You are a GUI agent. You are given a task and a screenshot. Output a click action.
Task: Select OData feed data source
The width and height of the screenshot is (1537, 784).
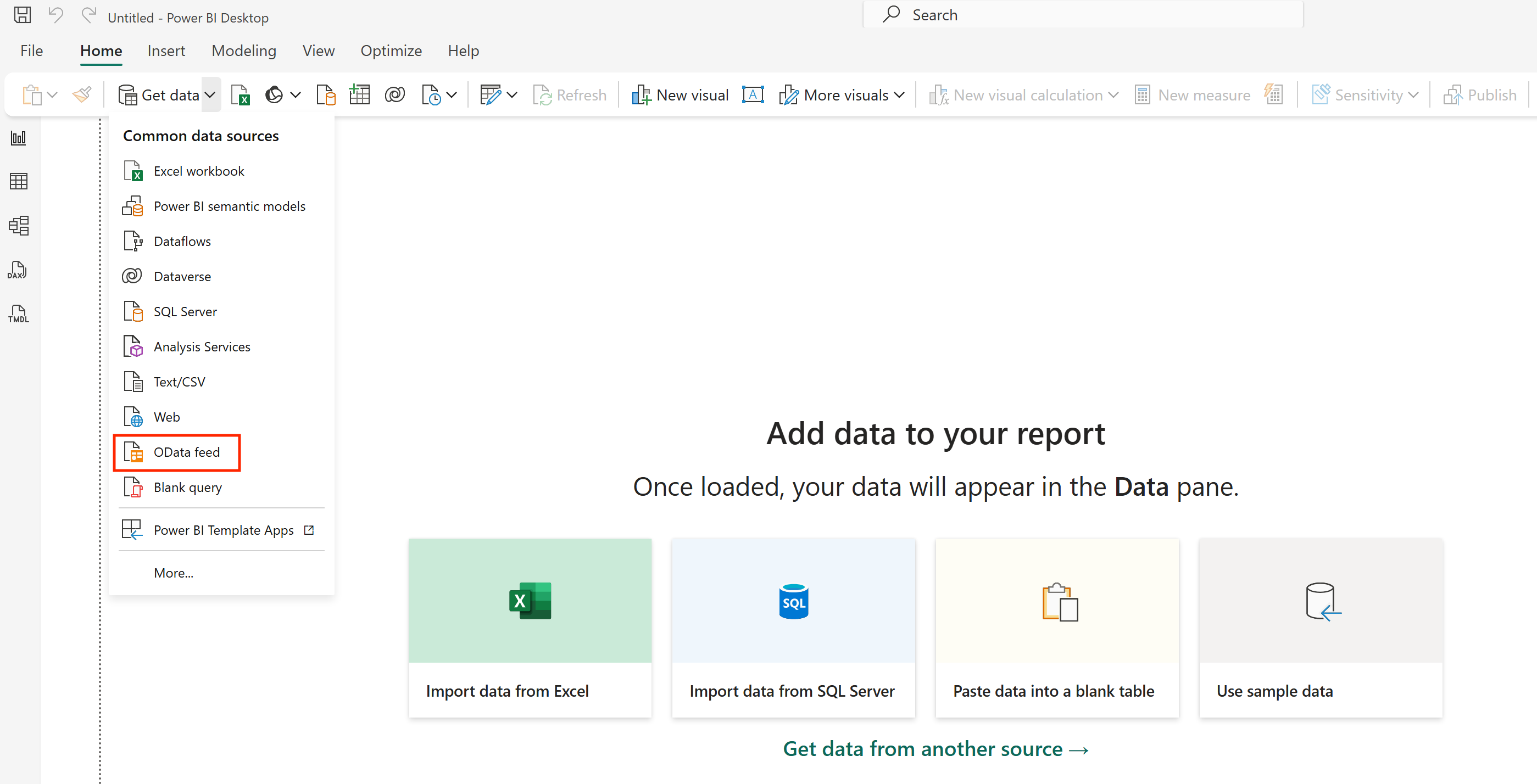click(x=221, y=452)
